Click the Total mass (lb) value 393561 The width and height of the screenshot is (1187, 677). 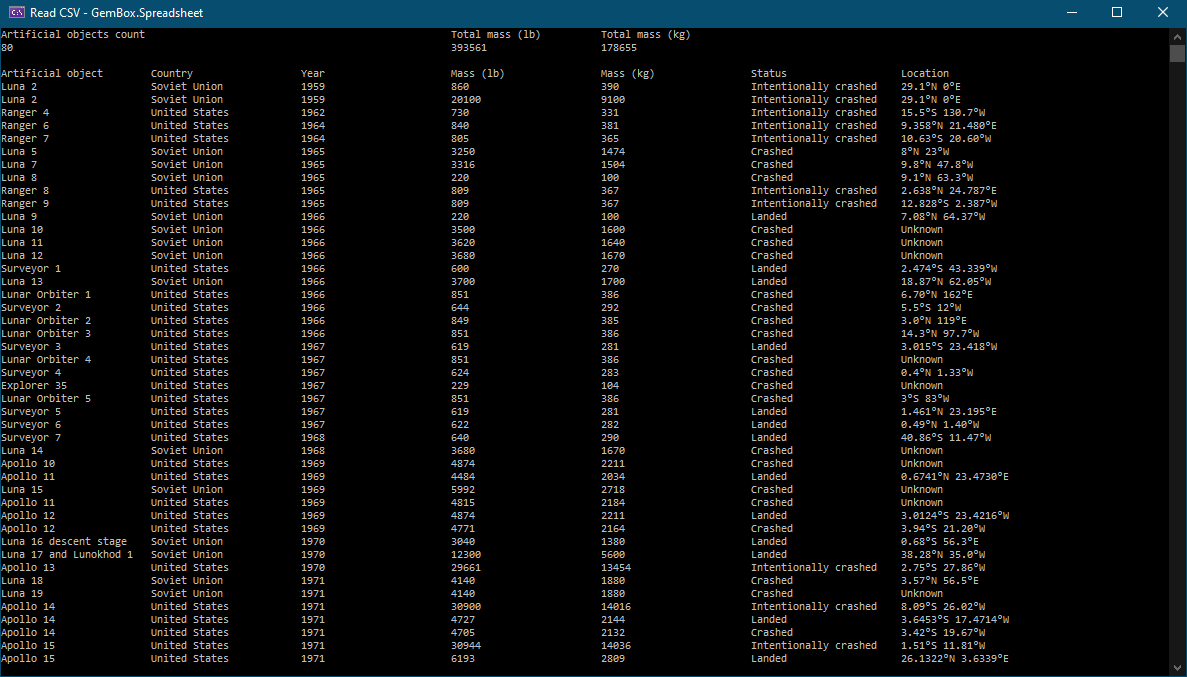(466, 46)
